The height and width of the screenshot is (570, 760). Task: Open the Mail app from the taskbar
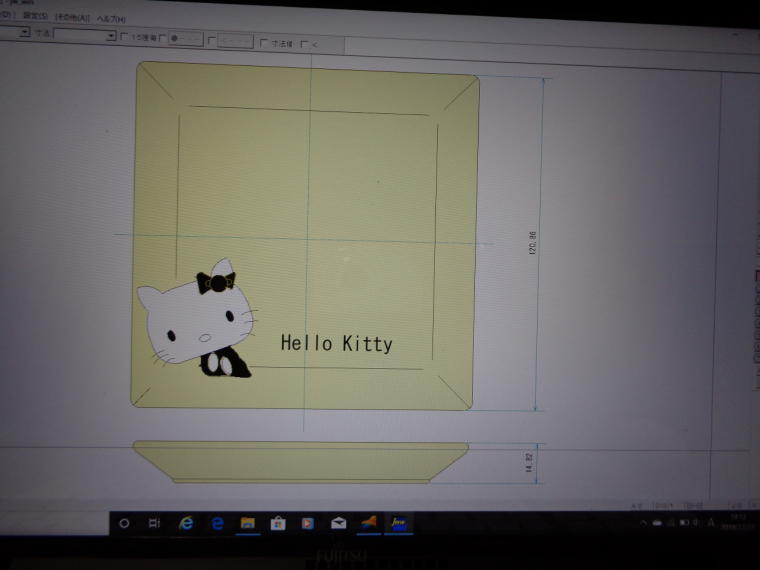click(338, 523)
